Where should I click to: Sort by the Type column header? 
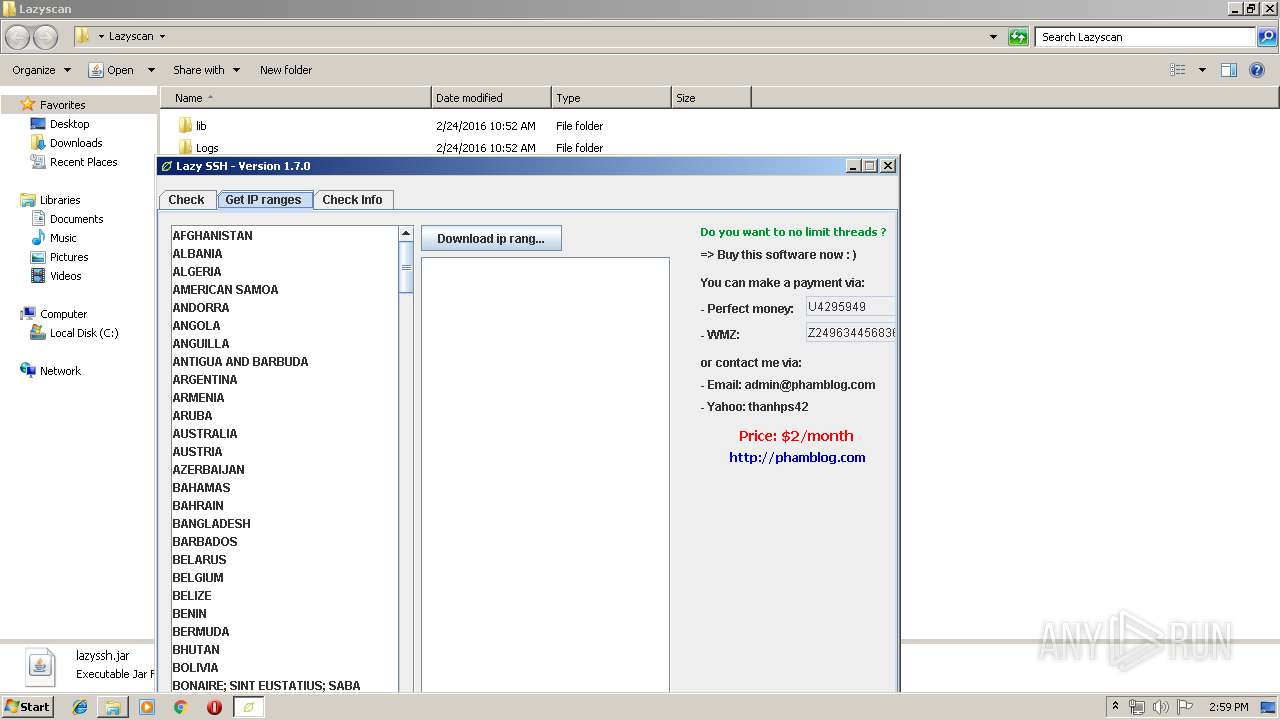pyautogui.click(x=611, y=98)
